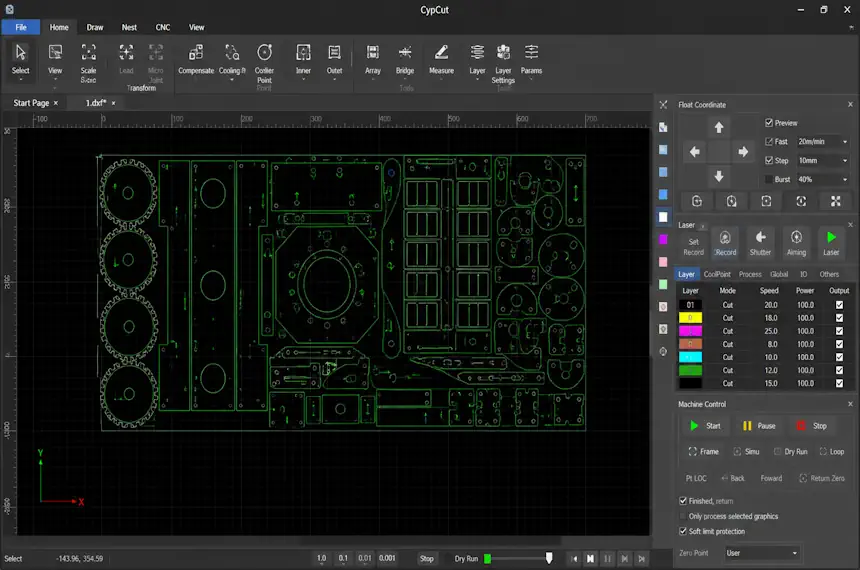Viewport: 860px width, 570px height.
Task: Move laser left with left arrow
Action: pos(694,152)
